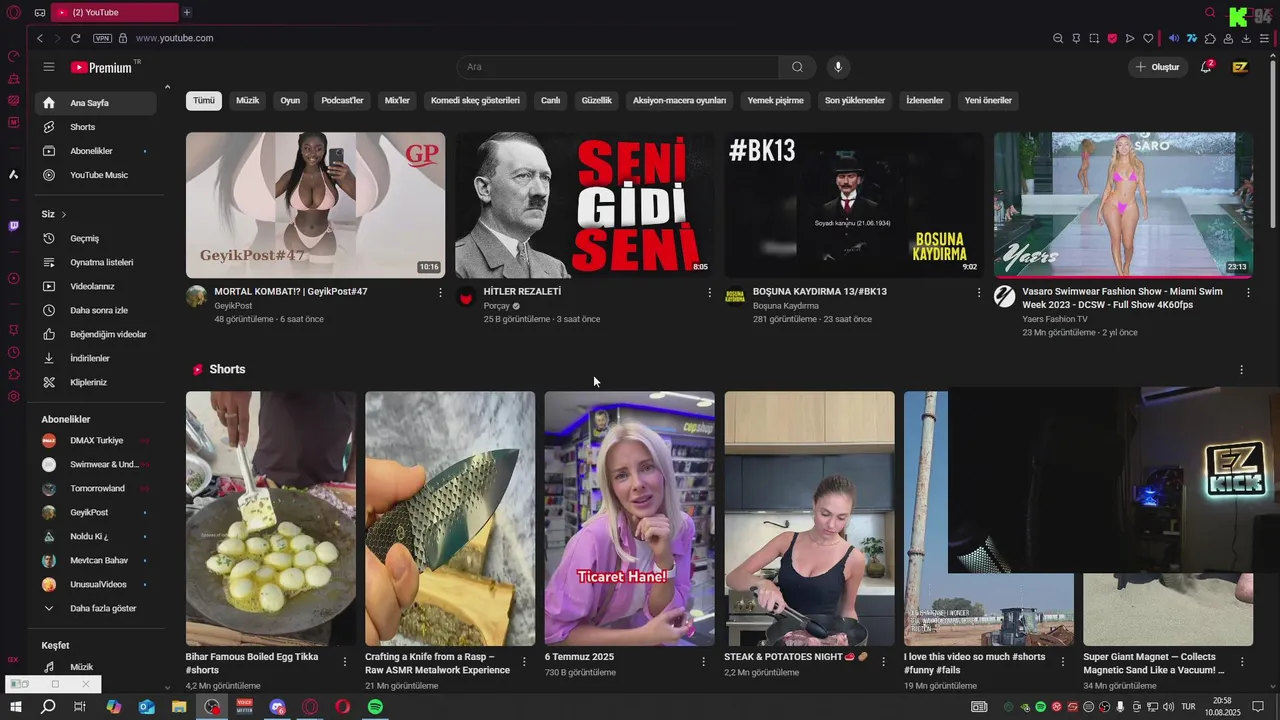Open a new browser tab with plus

(187, 13)
